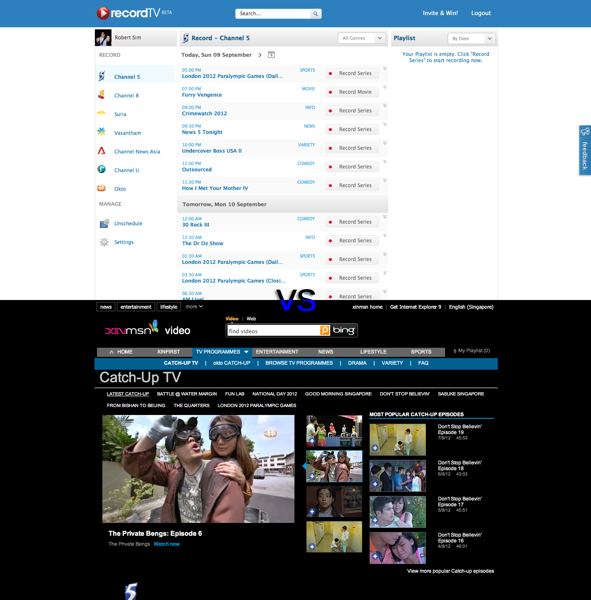Click the HOME icon in xinmsn nav
The height and width of the screenshot is (600, 591).
click(111, 352)
